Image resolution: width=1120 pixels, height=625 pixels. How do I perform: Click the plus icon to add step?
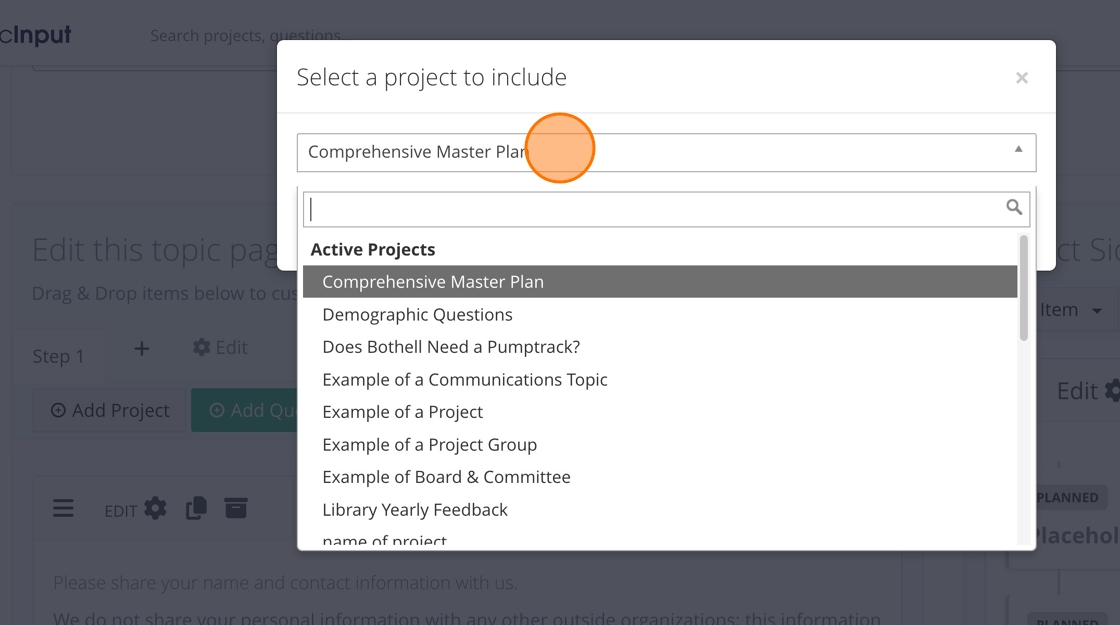click(x=142, y=348)
